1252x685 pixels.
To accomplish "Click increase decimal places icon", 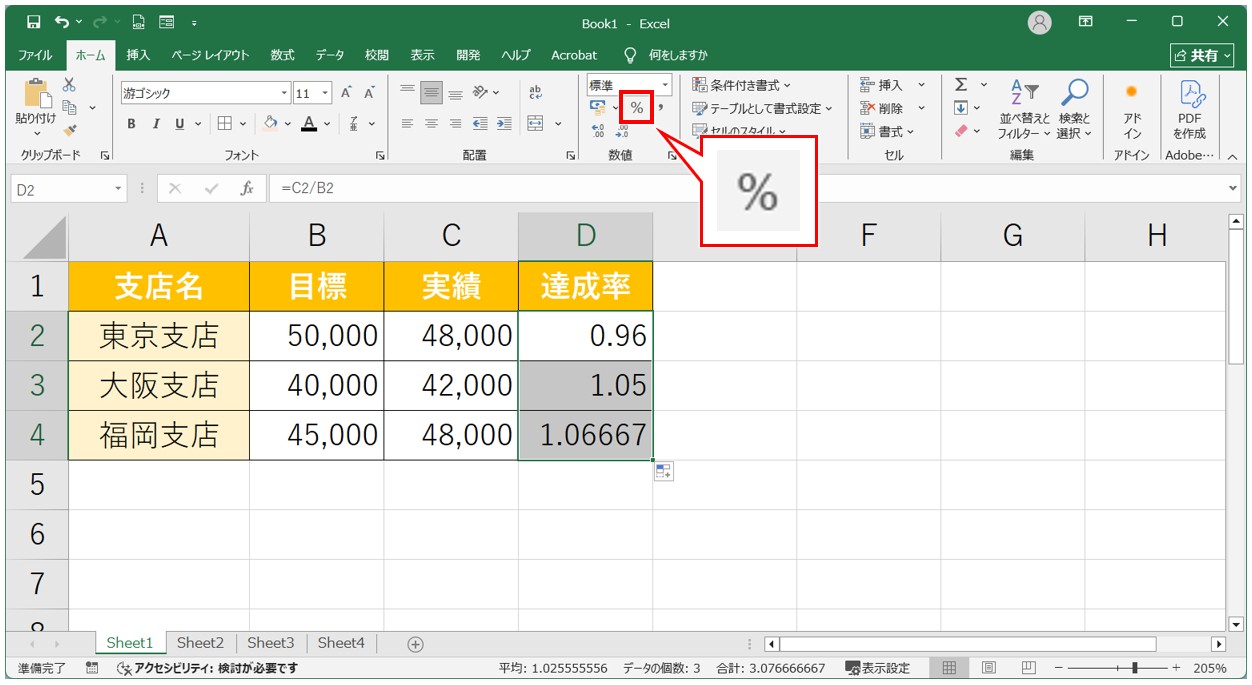I will pyautogui.click(x=599, y=130).
